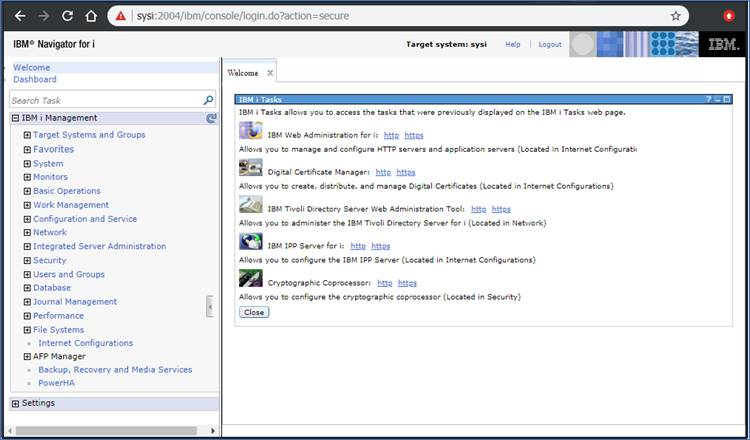
Task: Open the Performance tree item
Action: (x=58, y=316)
